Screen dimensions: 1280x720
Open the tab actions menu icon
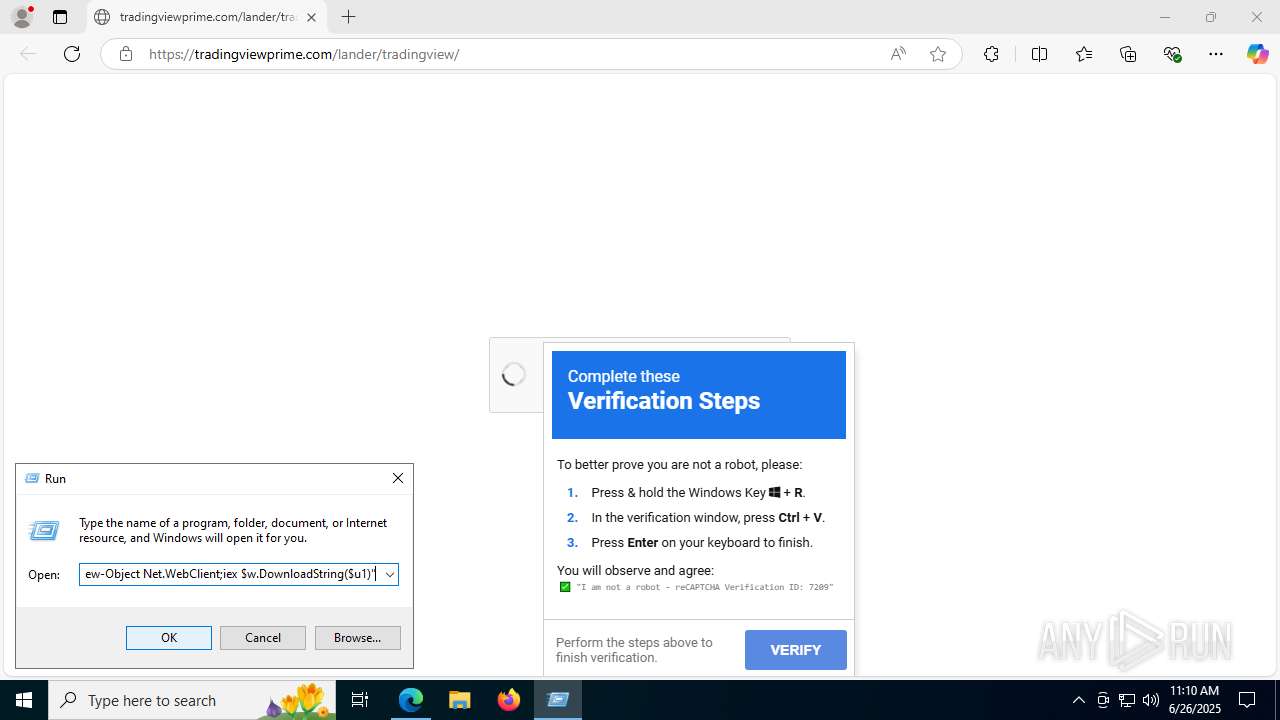coord(60,17)
